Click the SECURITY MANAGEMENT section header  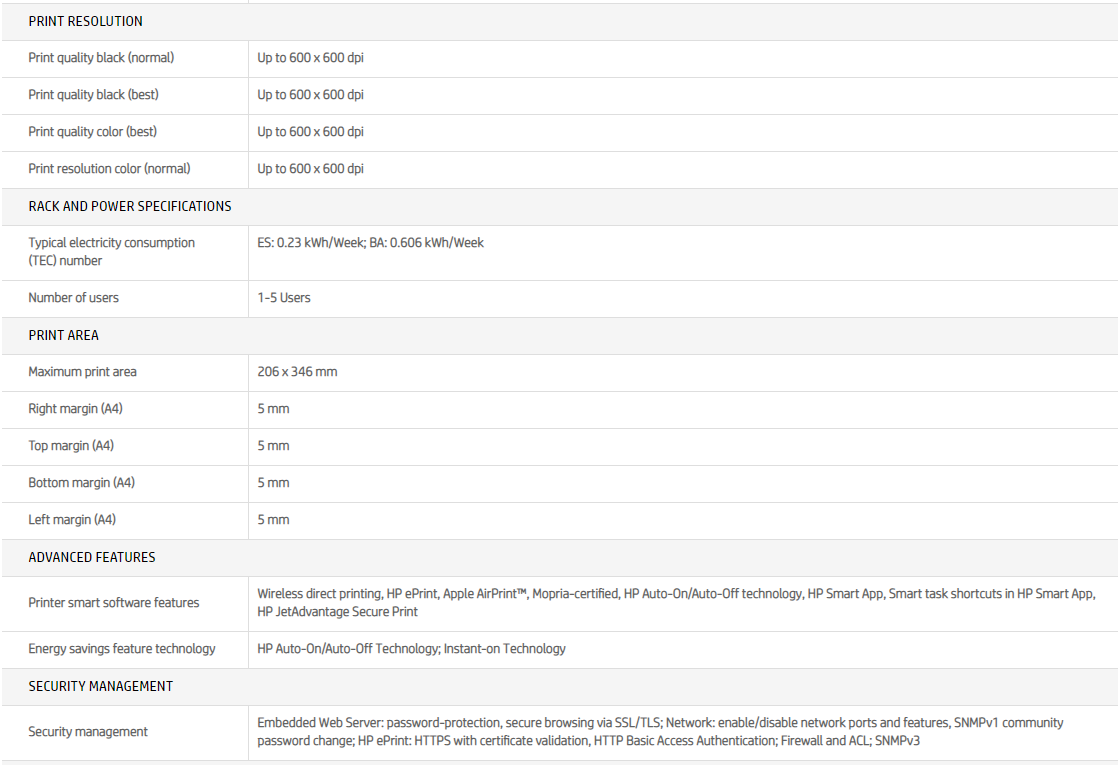coord(101,686)
